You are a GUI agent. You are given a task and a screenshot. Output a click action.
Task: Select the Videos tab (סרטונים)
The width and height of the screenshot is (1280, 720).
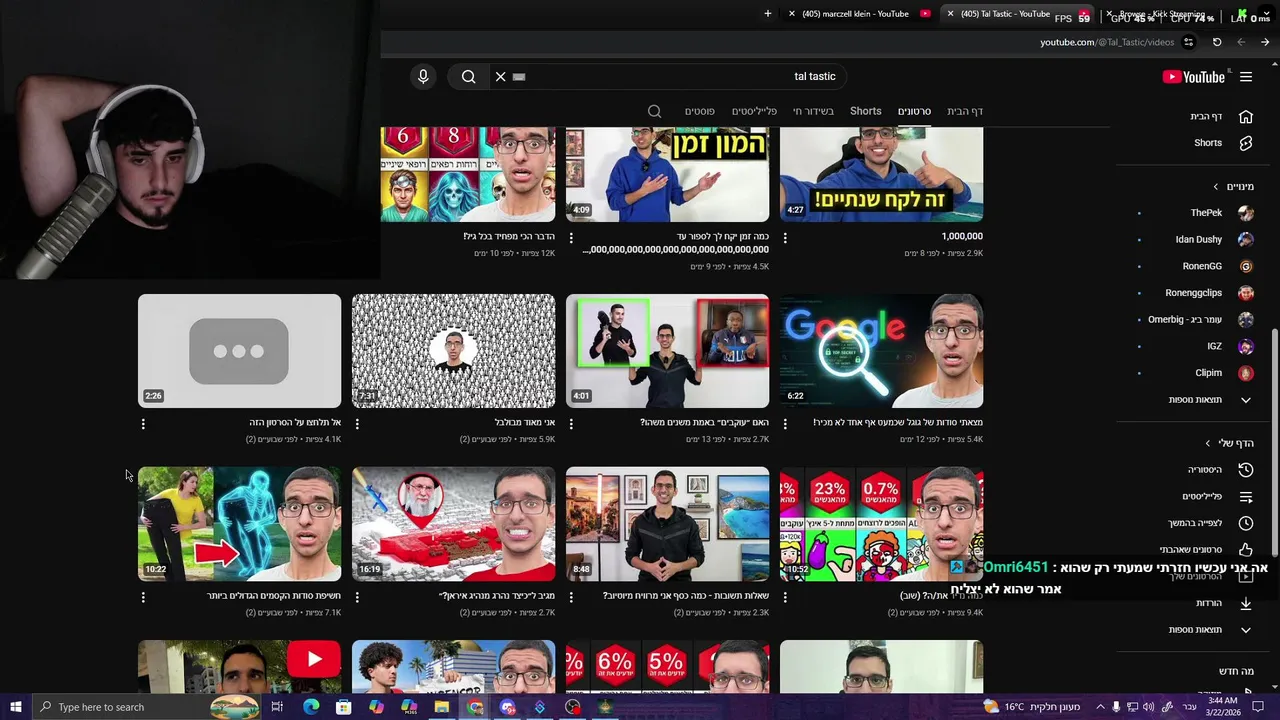(x=914, y=111)
